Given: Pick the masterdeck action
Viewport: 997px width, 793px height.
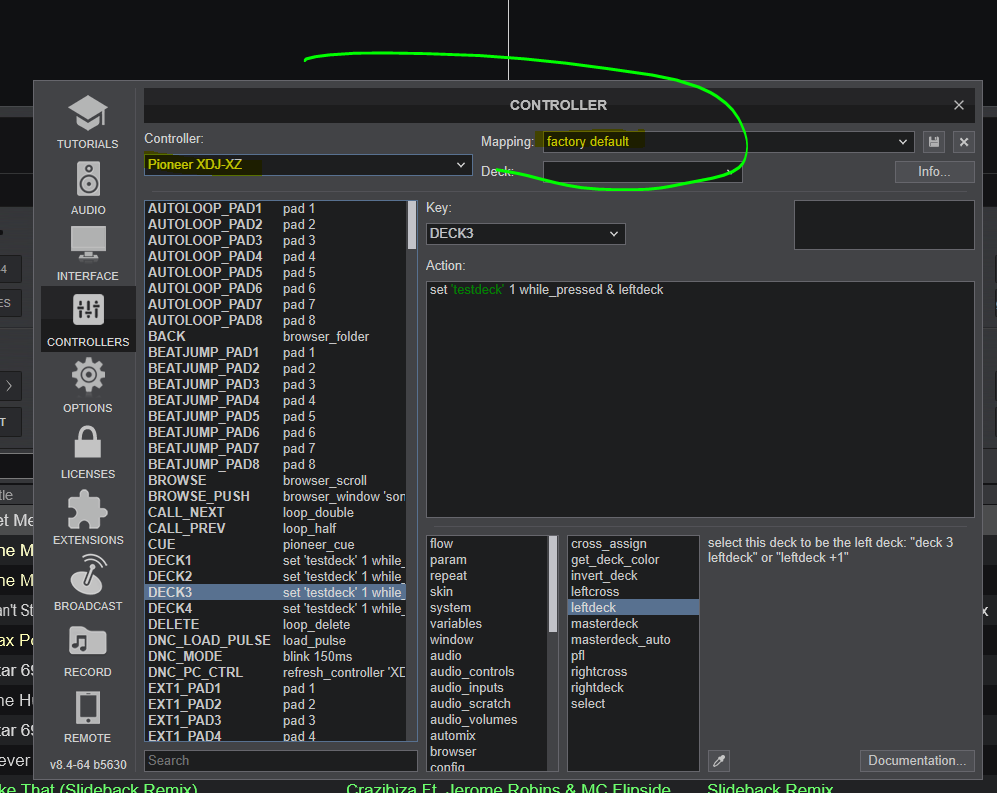Looking at the screenshot, I should pos(633,624).
